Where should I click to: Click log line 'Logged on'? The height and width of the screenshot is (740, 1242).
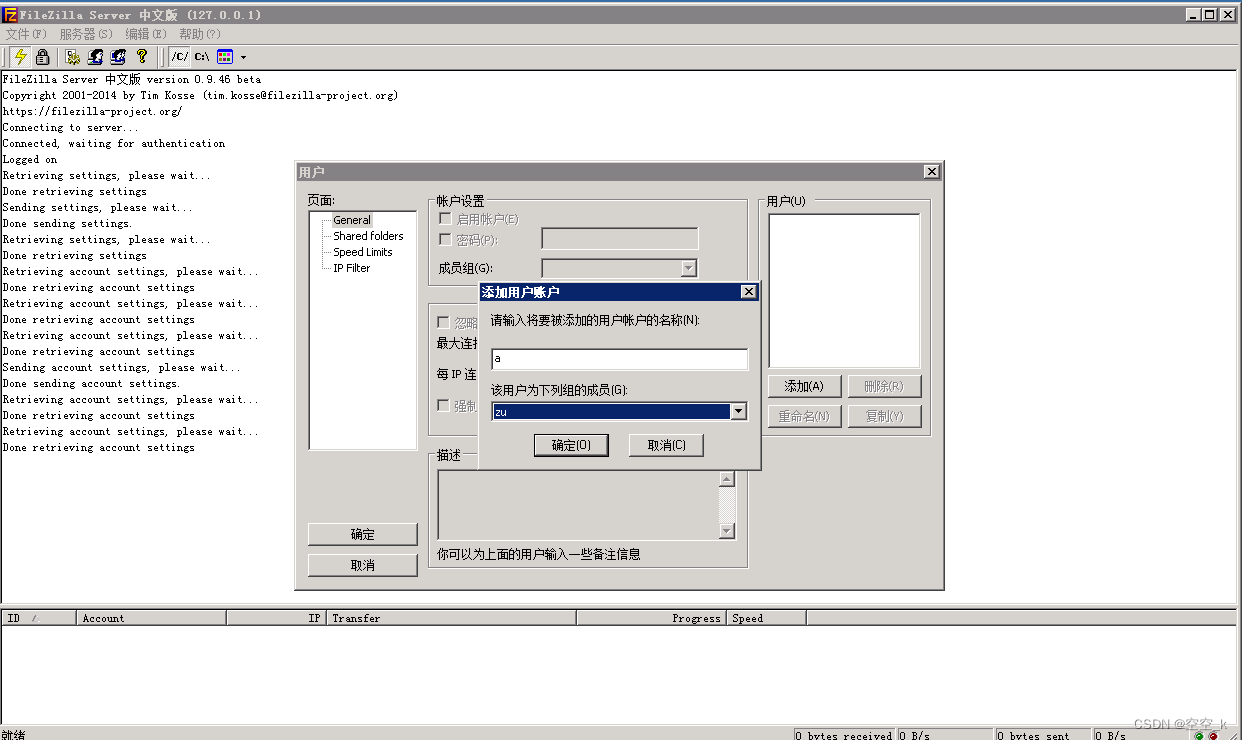pyautogui.click(x=30, y=159)
